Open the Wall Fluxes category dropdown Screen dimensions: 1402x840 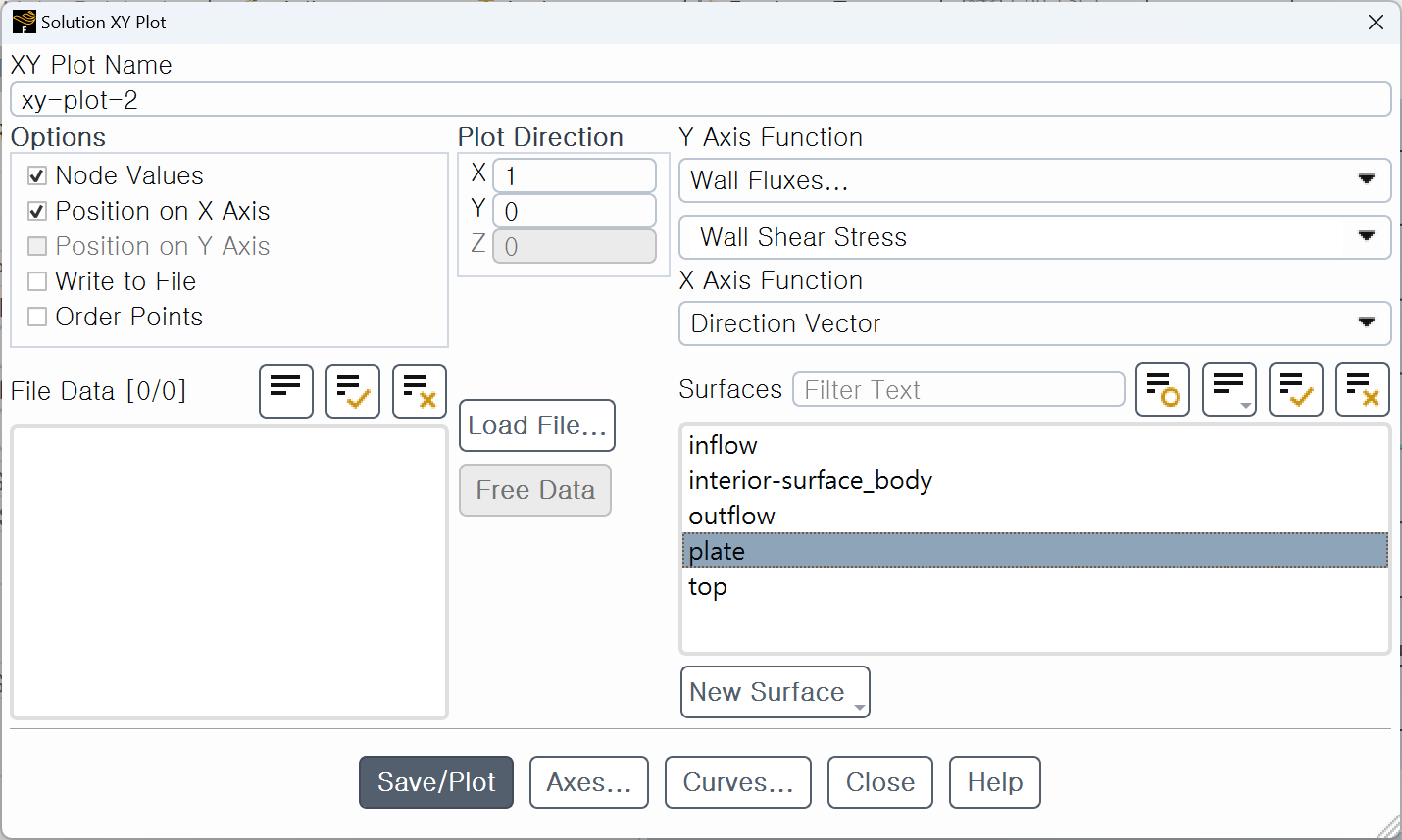[x=1035, y=180]
